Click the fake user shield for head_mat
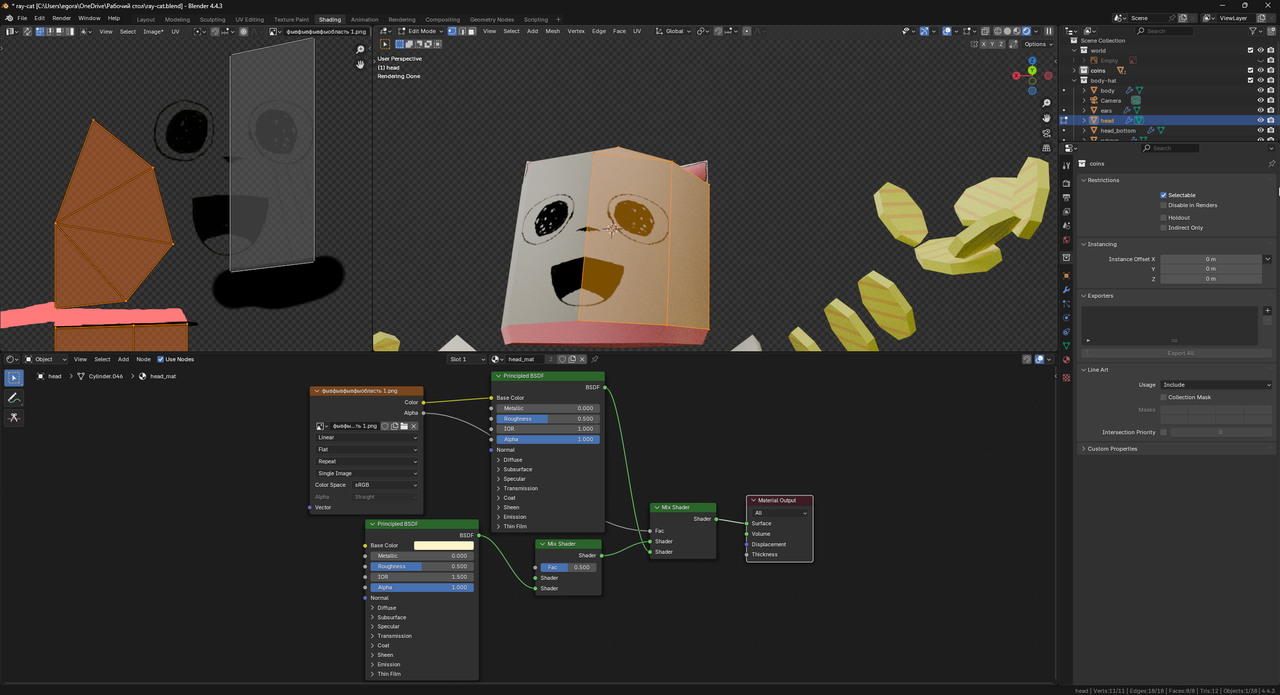The height and width of the screenshot is (695, 1280). [562, 359]
